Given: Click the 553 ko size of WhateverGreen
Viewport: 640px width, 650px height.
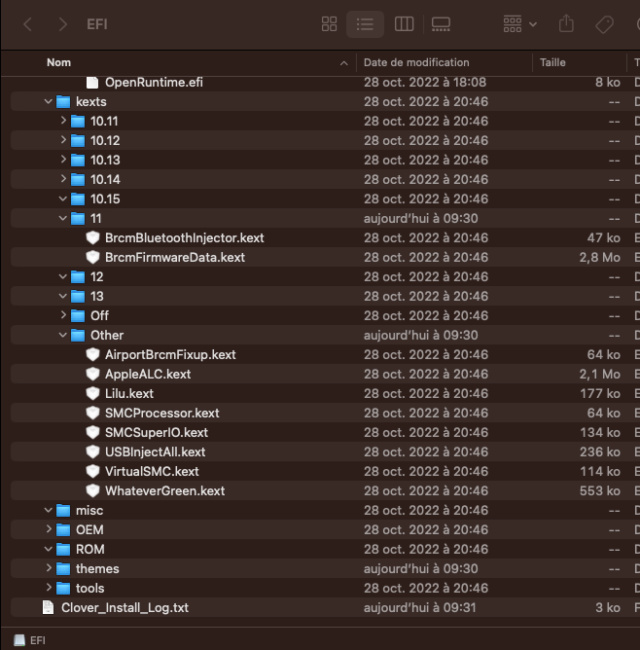Looking at the screenshot, I should click(x=600, y=491).
